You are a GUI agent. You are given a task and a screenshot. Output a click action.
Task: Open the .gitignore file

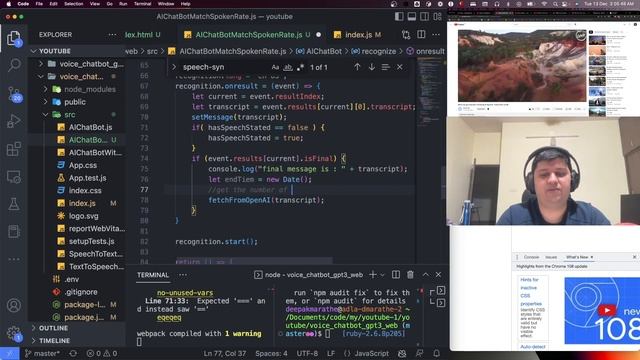click(x=81, y=292)
